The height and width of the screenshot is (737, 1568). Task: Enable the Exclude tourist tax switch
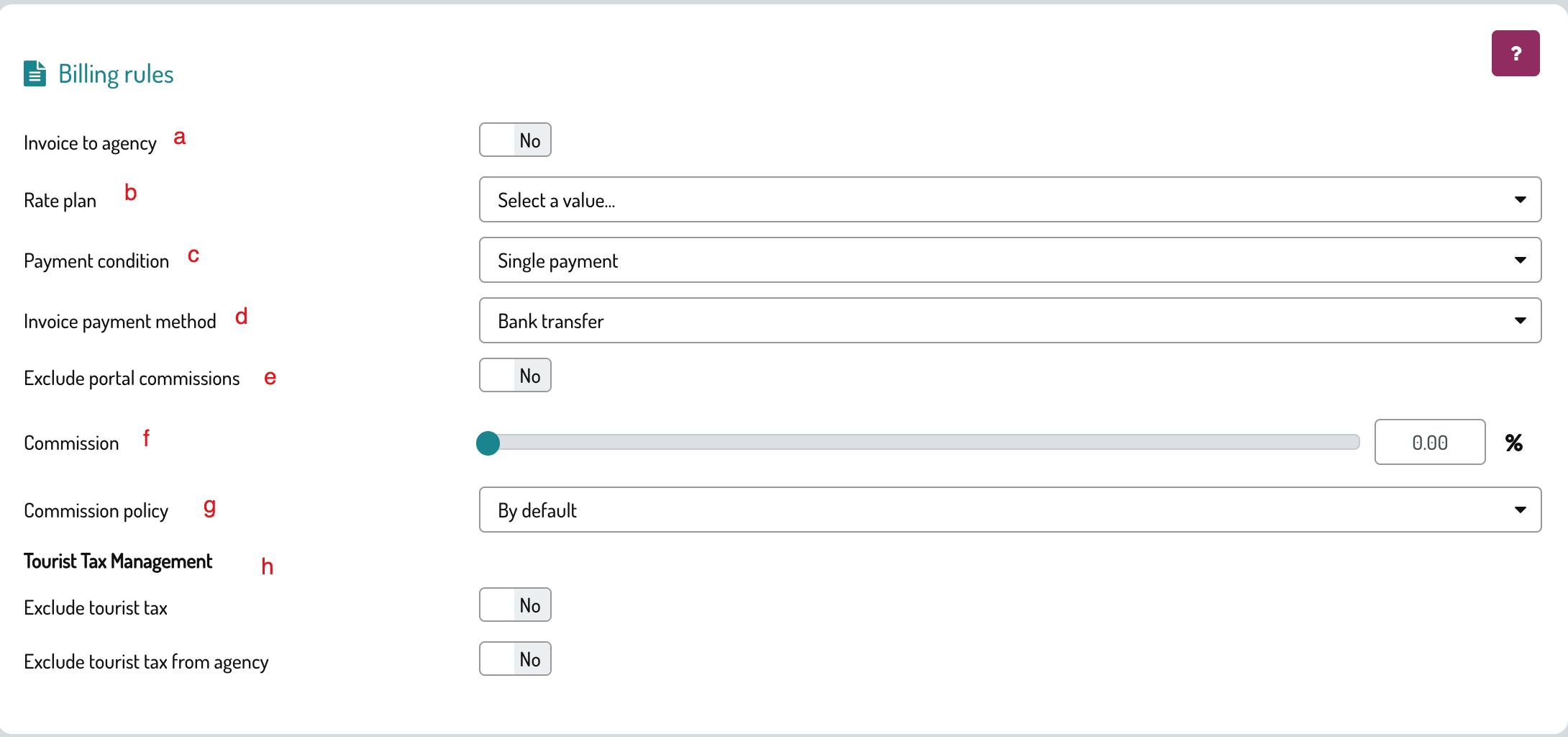[515, 605]
